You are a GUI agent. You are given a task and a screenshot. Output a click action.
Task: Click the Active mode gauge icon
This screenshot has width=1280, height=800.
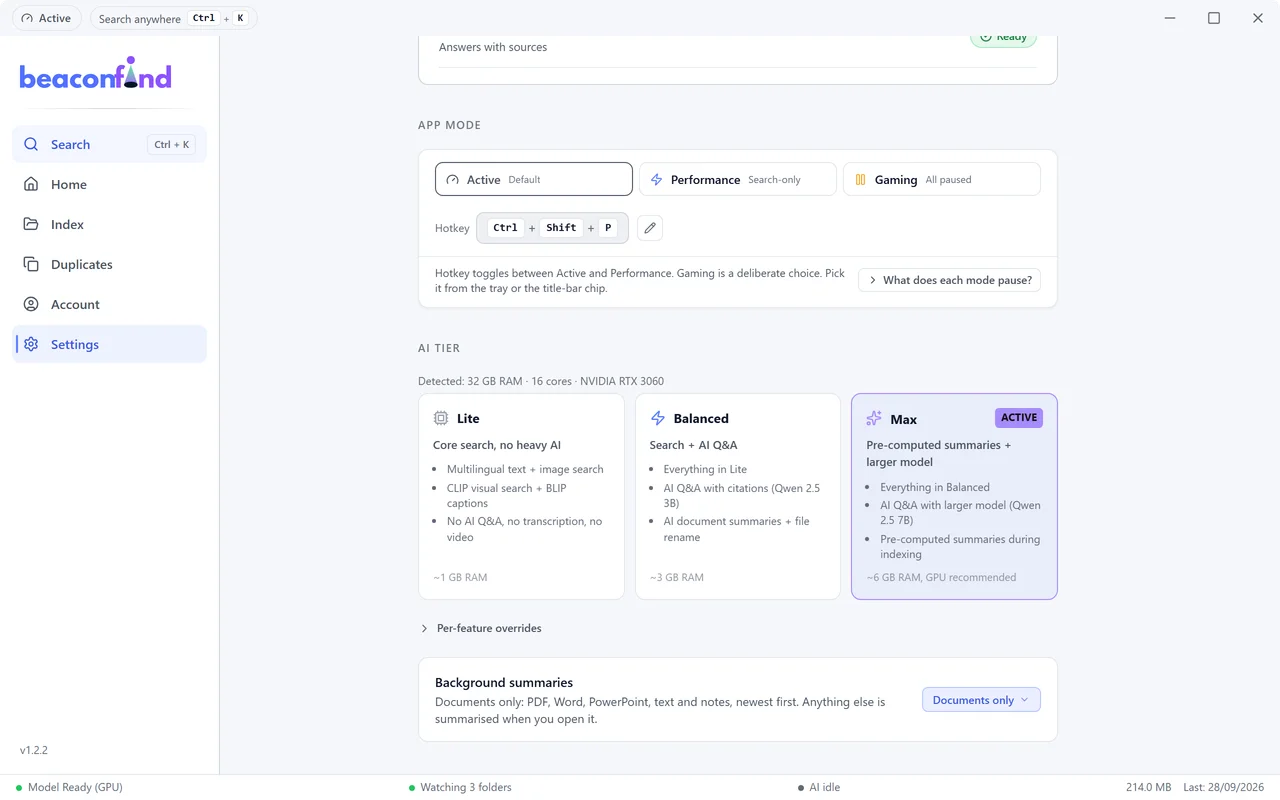453,180
